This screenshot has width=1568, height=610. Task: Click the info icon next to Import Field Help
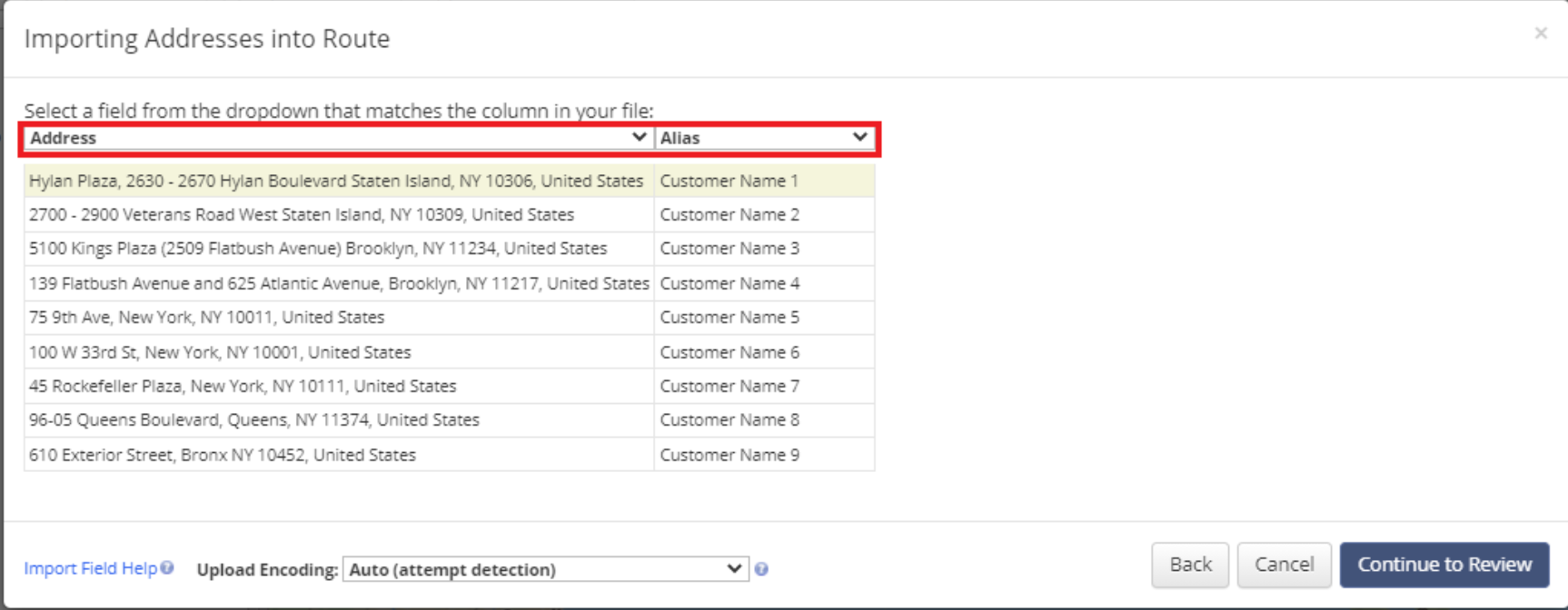[167, 567]
